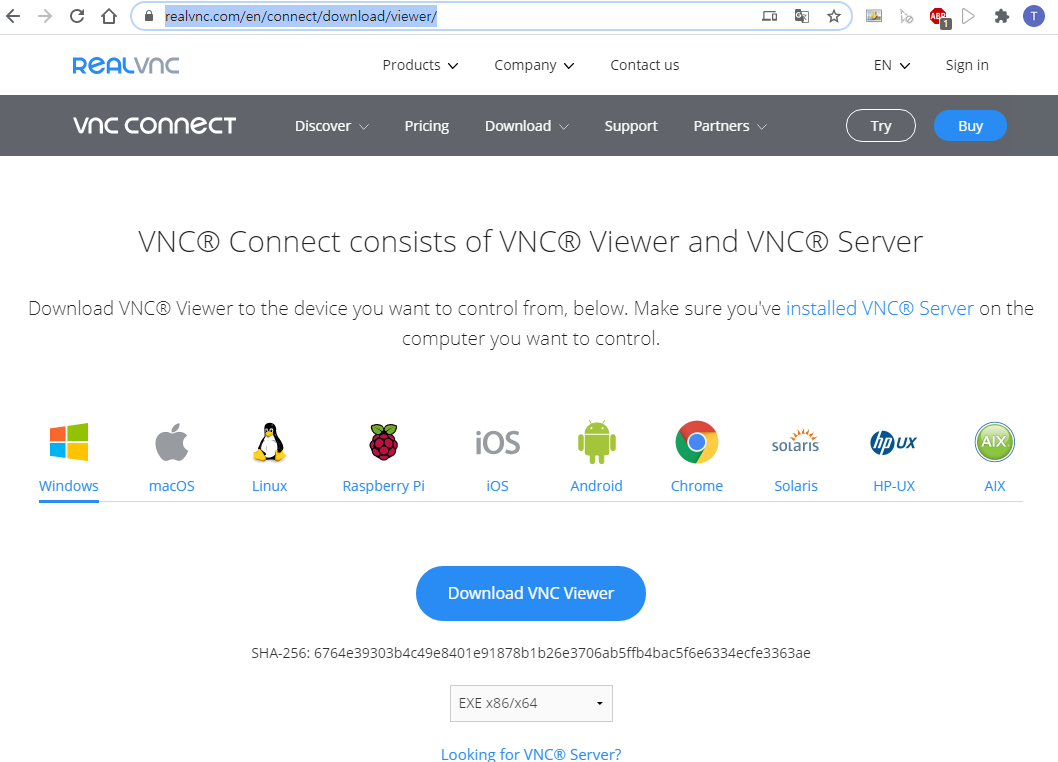This screenshot has height=762, width=1058.
Task: Switch to the Chrome tab label
Action: click(x=697, y=486)
